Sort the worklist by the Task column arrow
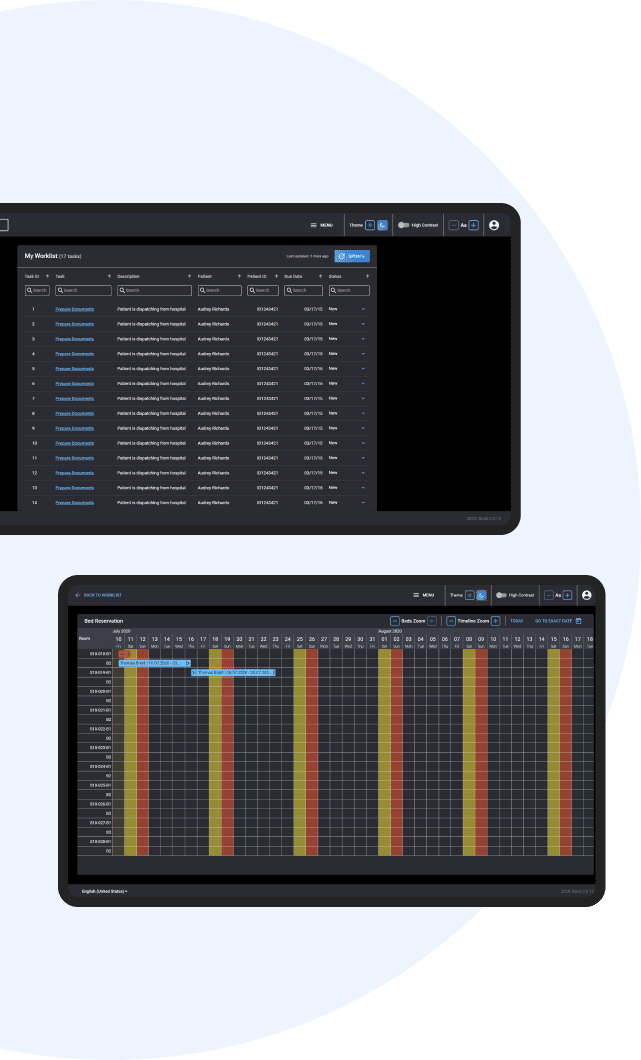Image resolution: width=641 pixels, height=1060 pixels. point(109,276)
